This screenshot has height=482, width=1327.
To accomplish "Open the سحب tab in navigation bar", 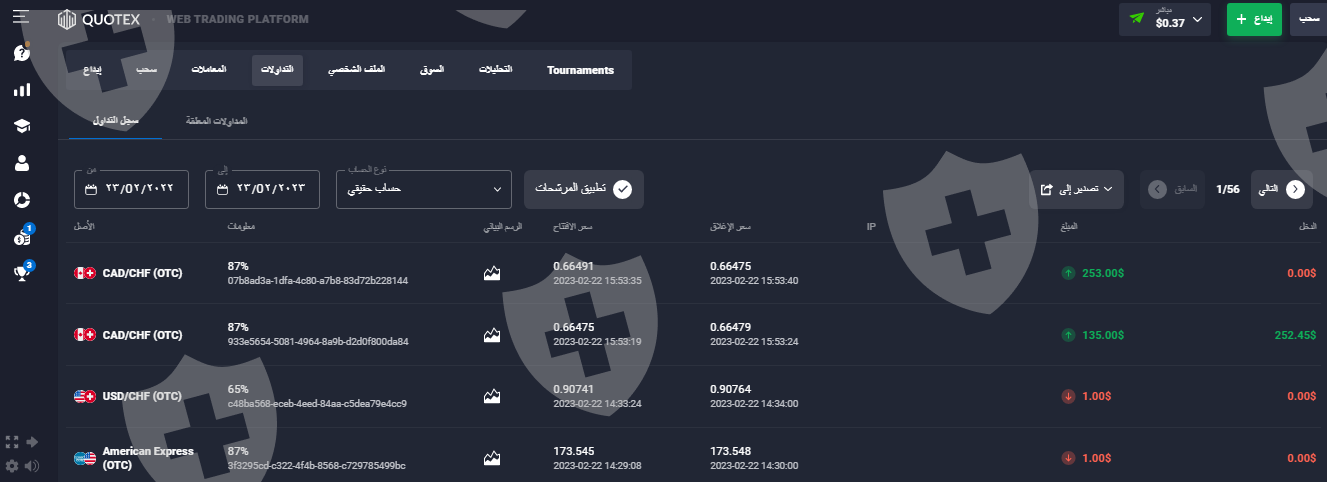I will coord(147,69).
